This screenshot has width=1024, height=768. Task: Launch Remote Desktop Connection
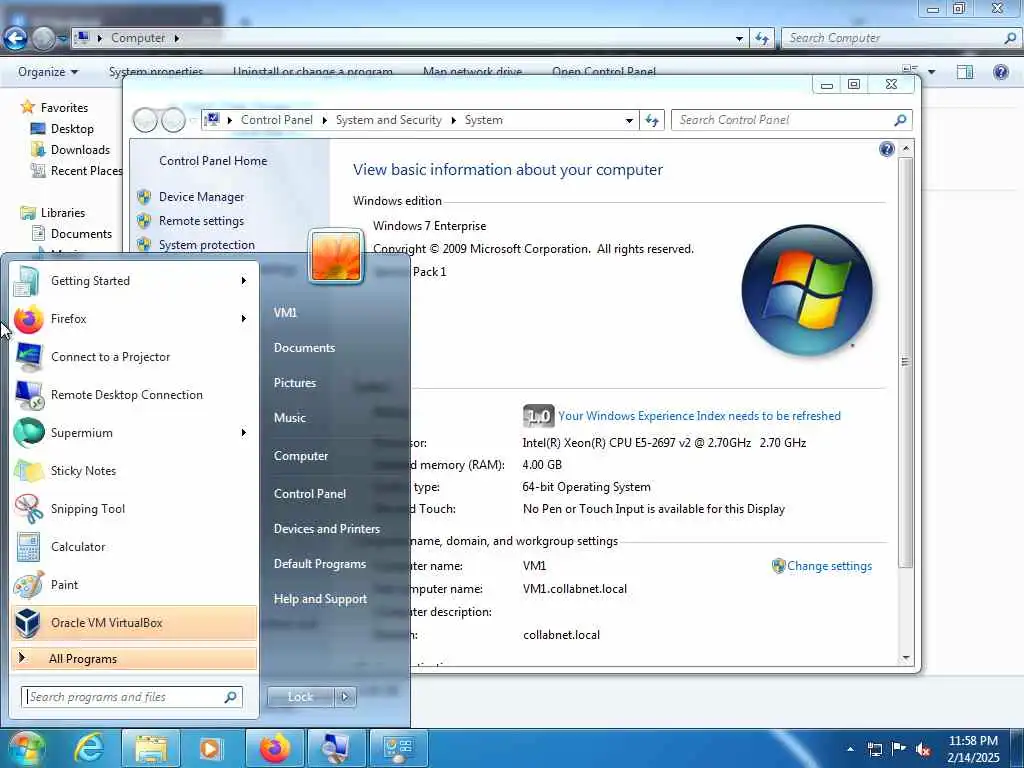[x=134, y=394]
